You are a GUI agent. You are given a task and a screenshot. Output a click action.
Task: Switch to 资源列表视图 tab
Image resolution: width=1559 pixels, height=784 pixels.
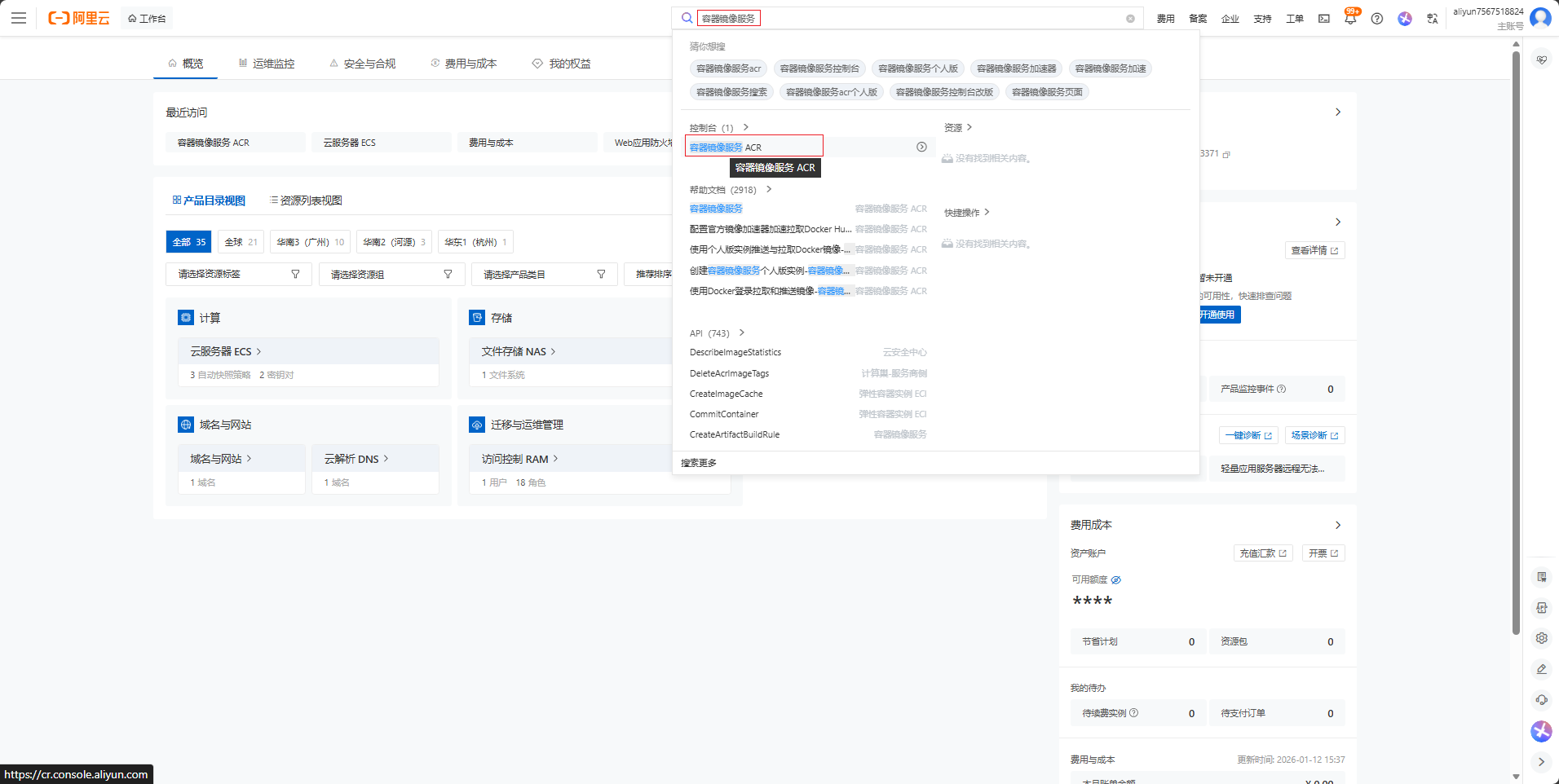pos(306,200)
